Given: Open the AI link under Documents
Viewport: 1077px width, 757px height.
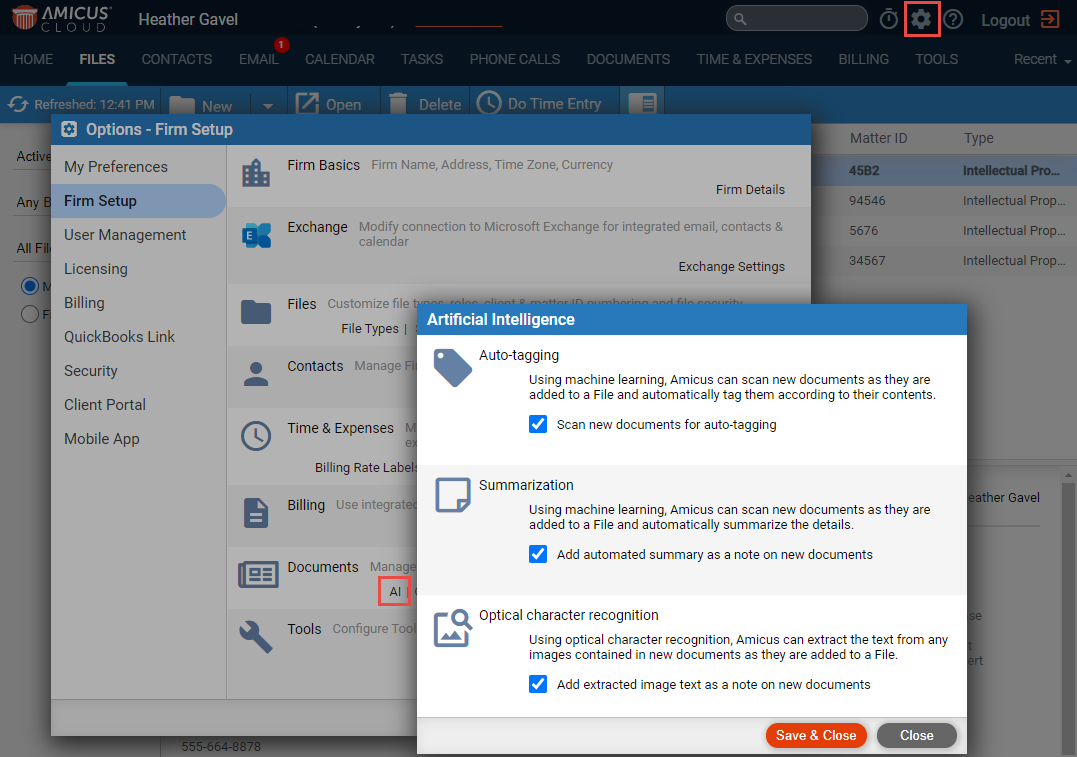Looking at the screenshot, I should 395,591.
